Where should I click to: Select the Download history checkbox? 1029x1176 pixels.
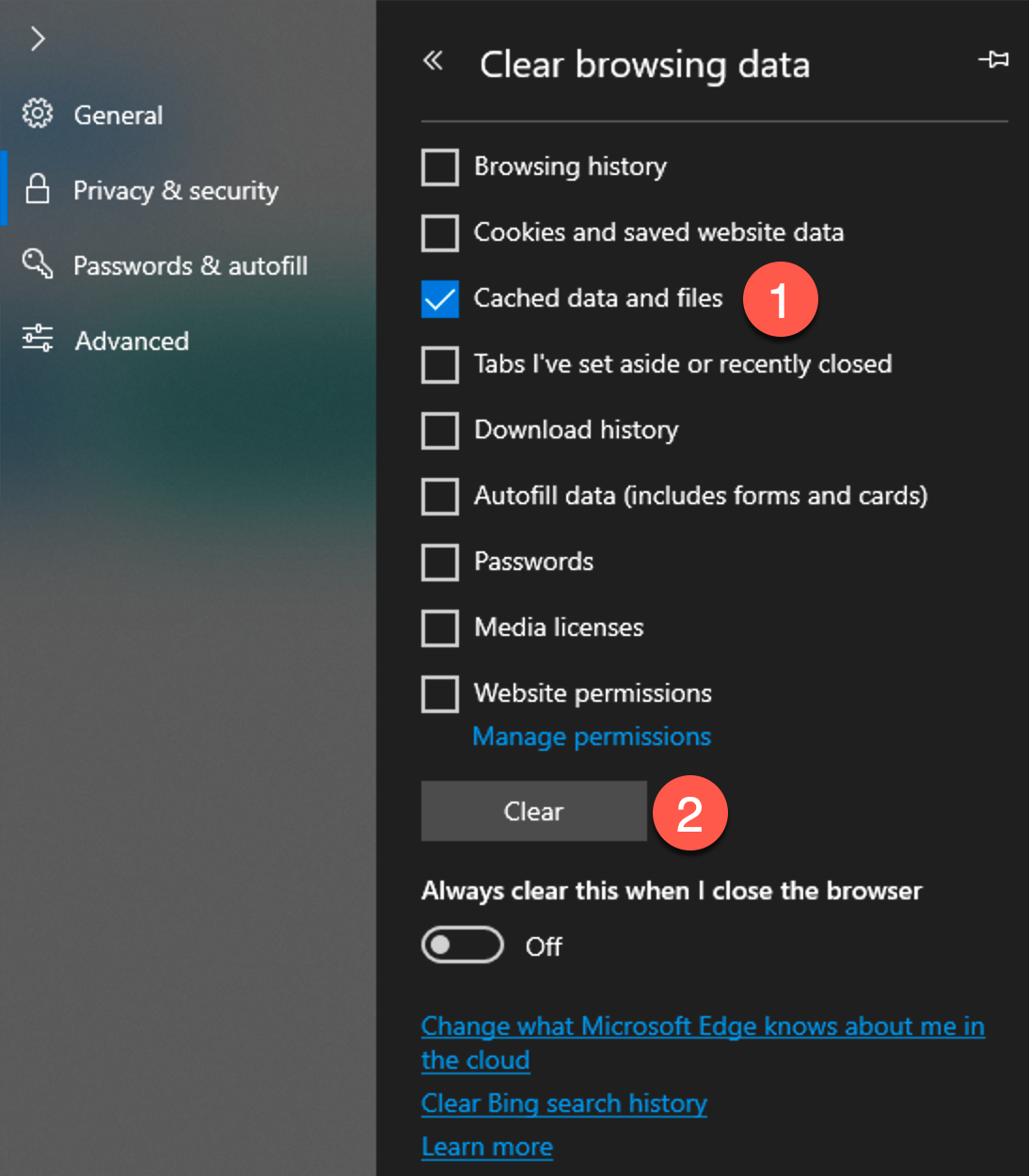tap(440, 431)
